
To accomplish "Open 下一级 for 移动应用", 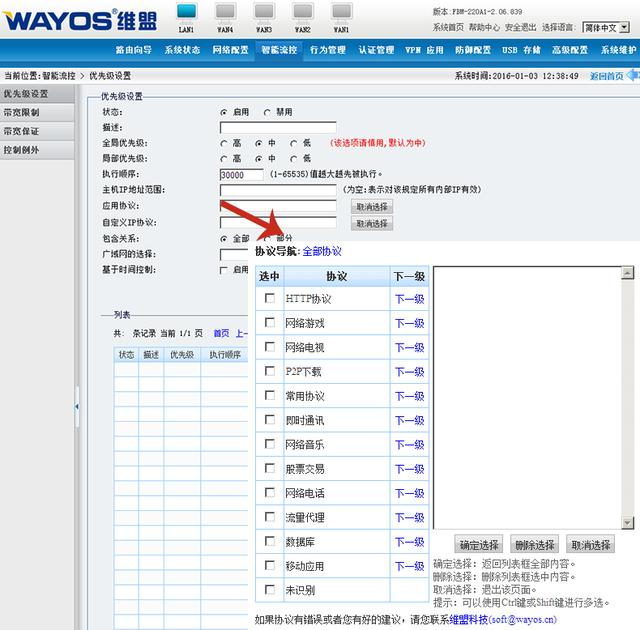I will [x=409, y=566].
